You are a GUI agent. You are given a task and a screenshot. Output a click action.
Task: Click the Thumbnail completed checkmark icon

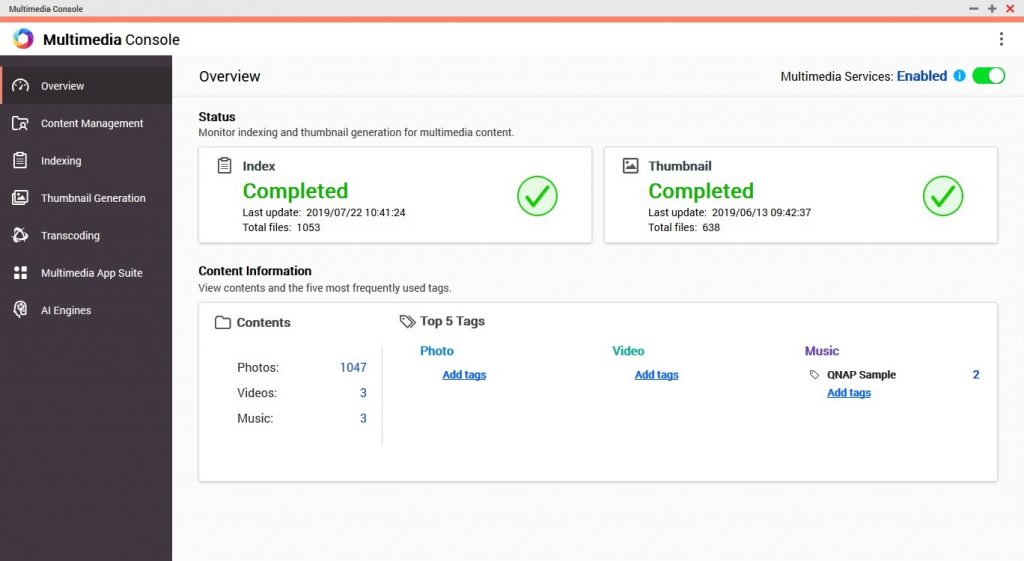(943, 196)
